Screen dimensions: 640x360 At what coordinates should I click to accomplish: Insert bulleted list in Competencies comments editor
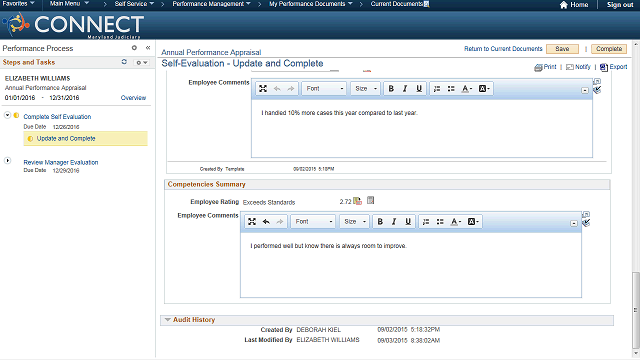(x=440, y=222)
